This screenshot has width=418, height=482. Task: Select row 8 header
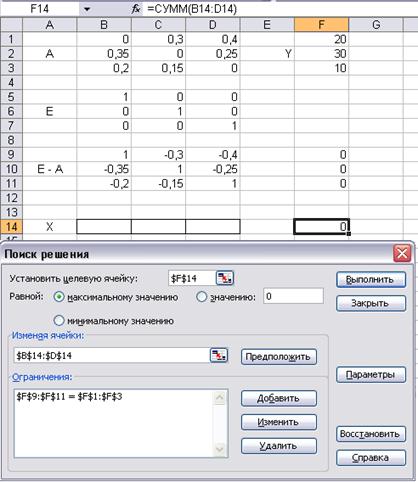coord(11,140)
